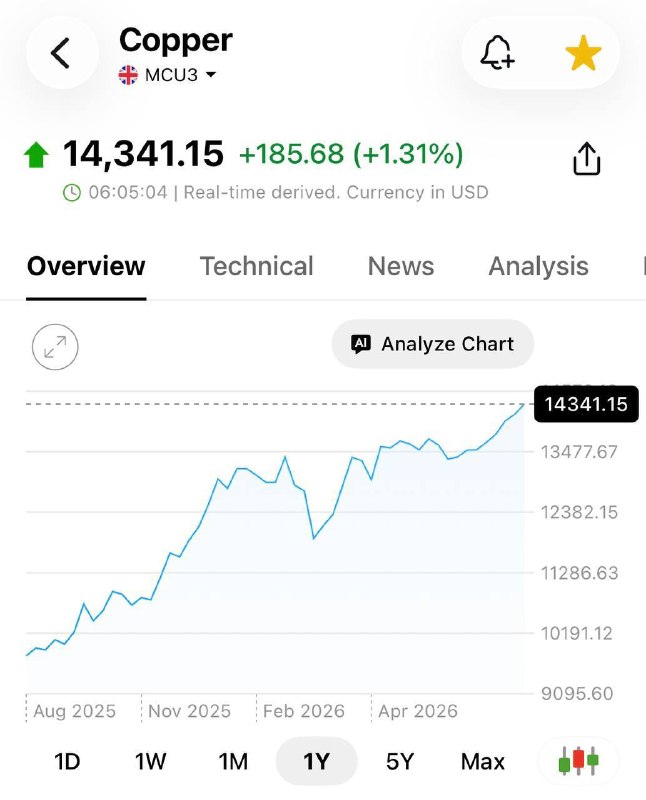The image size is (646, 800).
Task: Select the 1W time range
Action: pyautogui.click(x=151, y=761)
